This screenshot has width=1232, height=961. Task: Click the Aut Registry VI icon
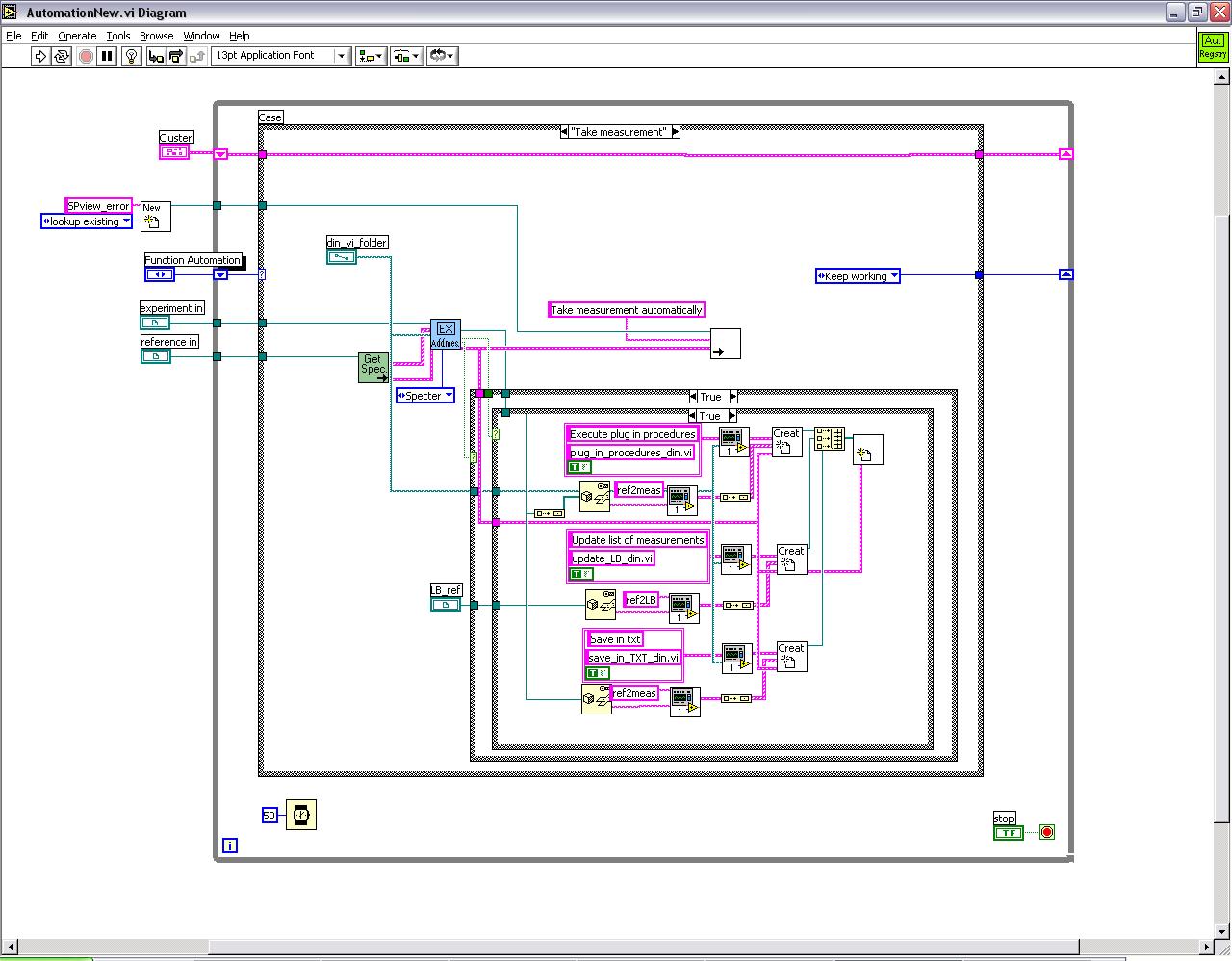(x=1213, y=47)
